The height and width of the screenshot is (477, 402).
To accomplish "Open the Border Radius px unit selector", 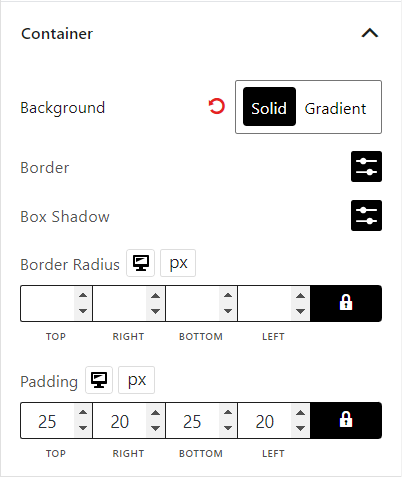I will (x=178, y=263).
